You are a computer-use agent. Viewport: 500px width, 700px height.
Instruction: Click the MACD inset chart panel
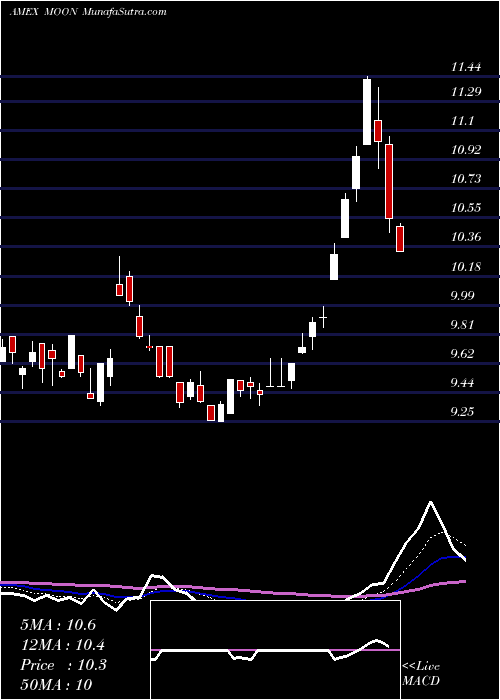[x=275, y=650]
